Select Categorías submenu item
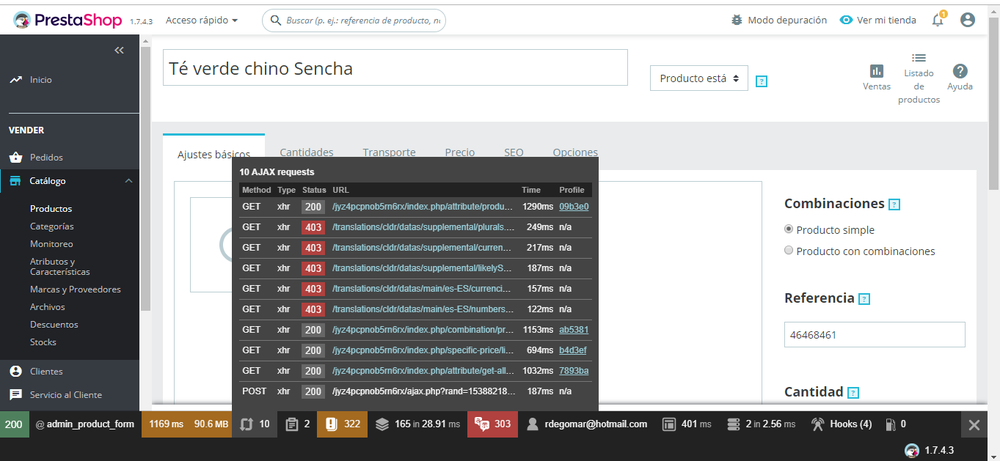The image size is (1000, 461). 52,226
